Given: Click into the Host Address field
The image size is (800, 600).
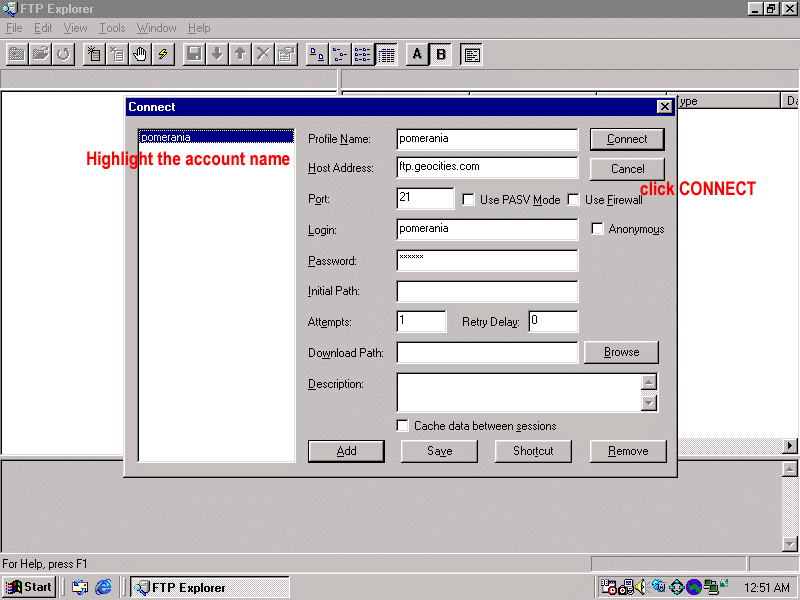Looking at the screenshot, I should pos(487,168).
